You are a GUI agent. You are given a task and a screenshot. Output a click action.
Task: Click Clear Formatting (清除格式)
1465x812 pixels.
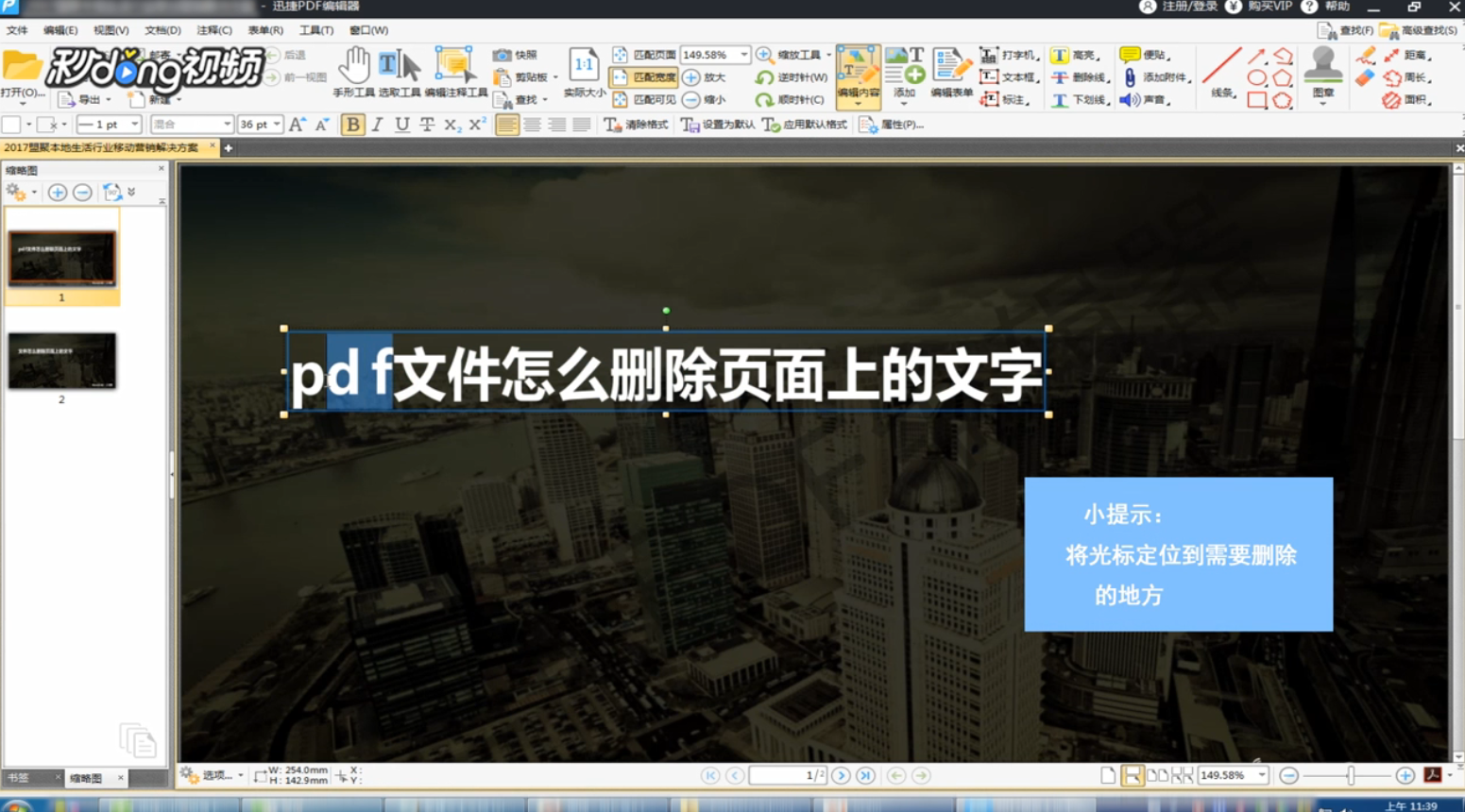(x=636, y=125)
